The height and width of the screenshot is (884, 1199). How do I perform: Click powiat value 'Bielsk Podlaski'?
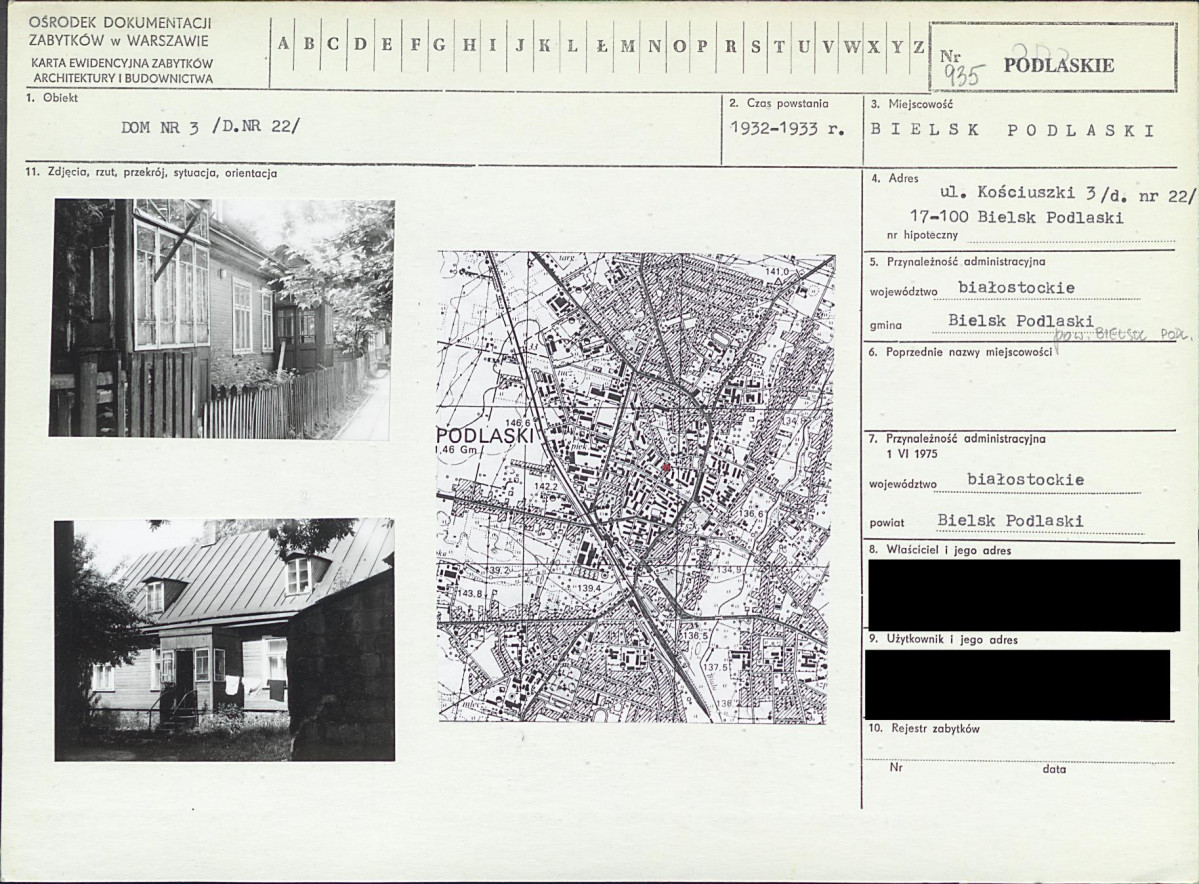pos(1010,521)
